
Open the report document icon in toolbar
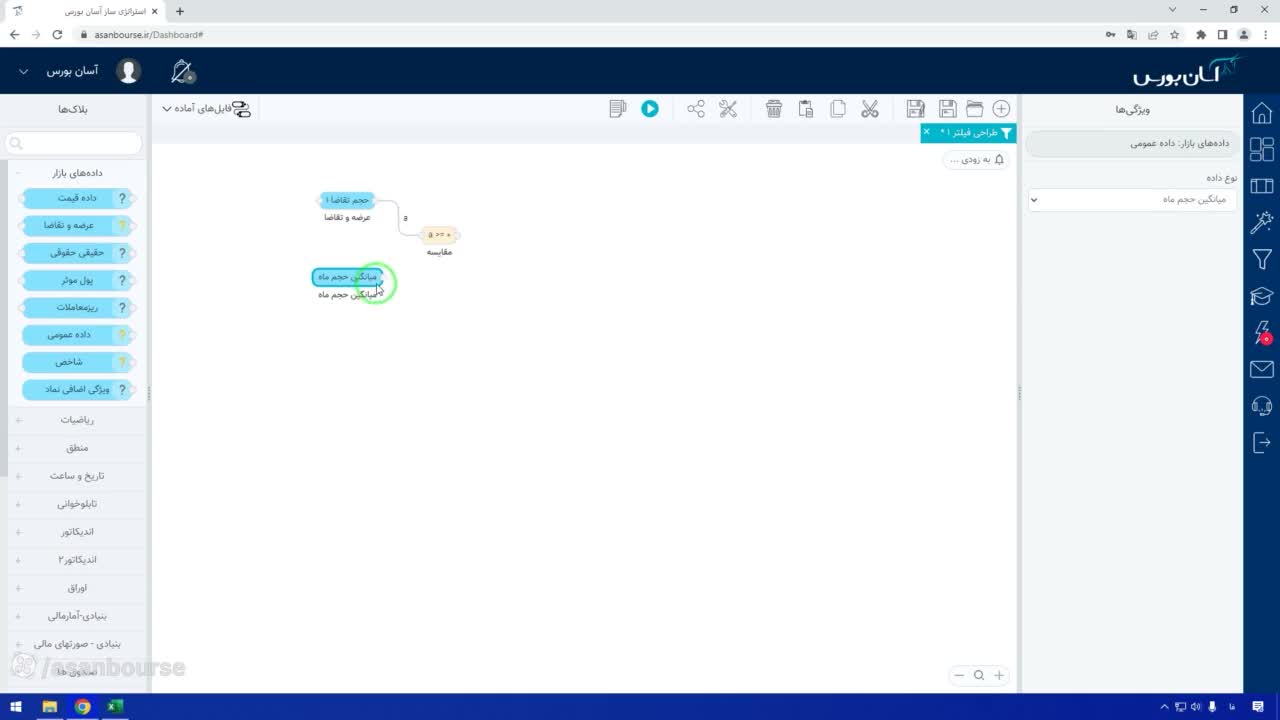point(618,109)
